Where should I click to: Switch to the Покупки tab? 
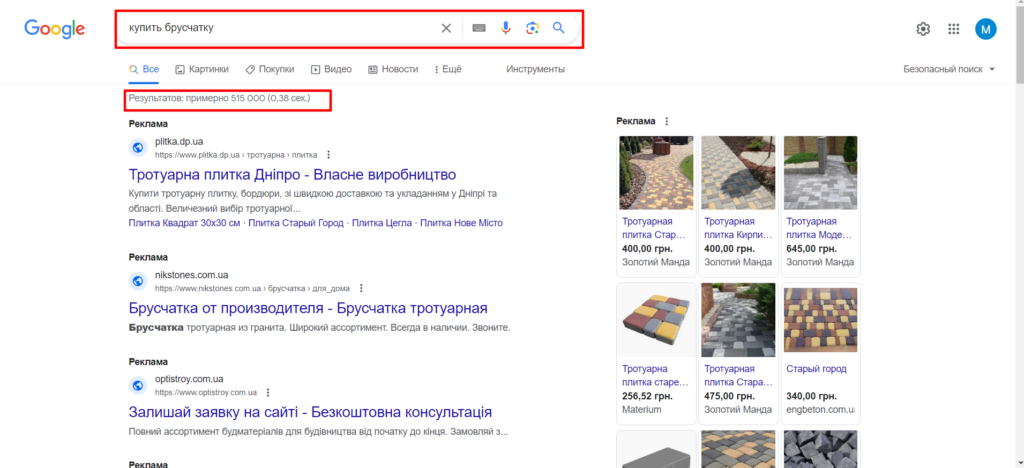[x=270, y=69]
